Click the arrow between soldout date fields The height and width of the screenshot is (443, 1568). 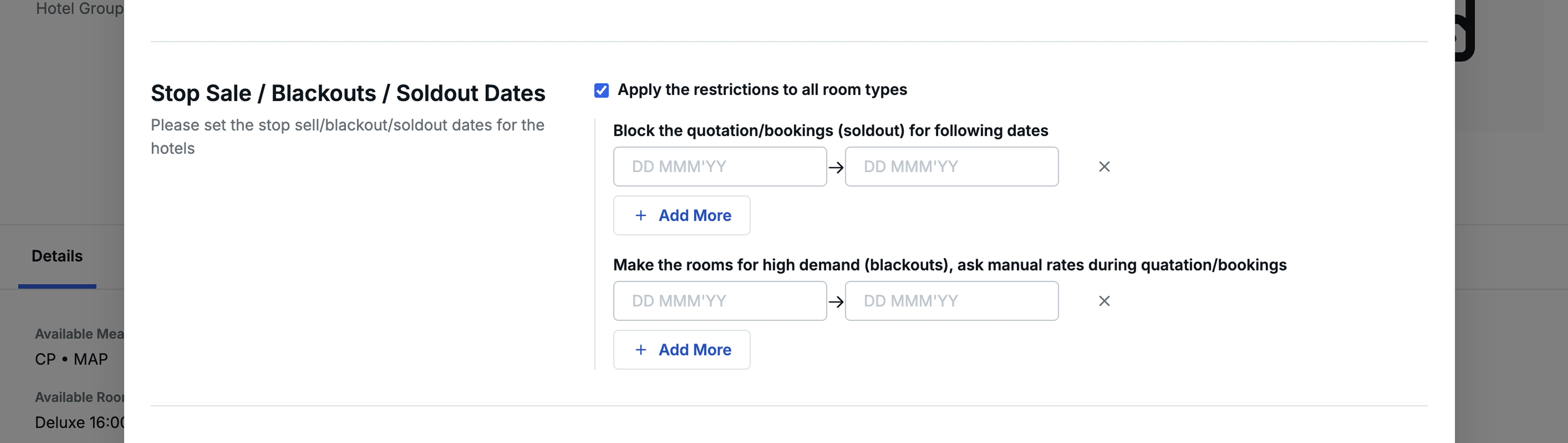[x=836, y=167]
